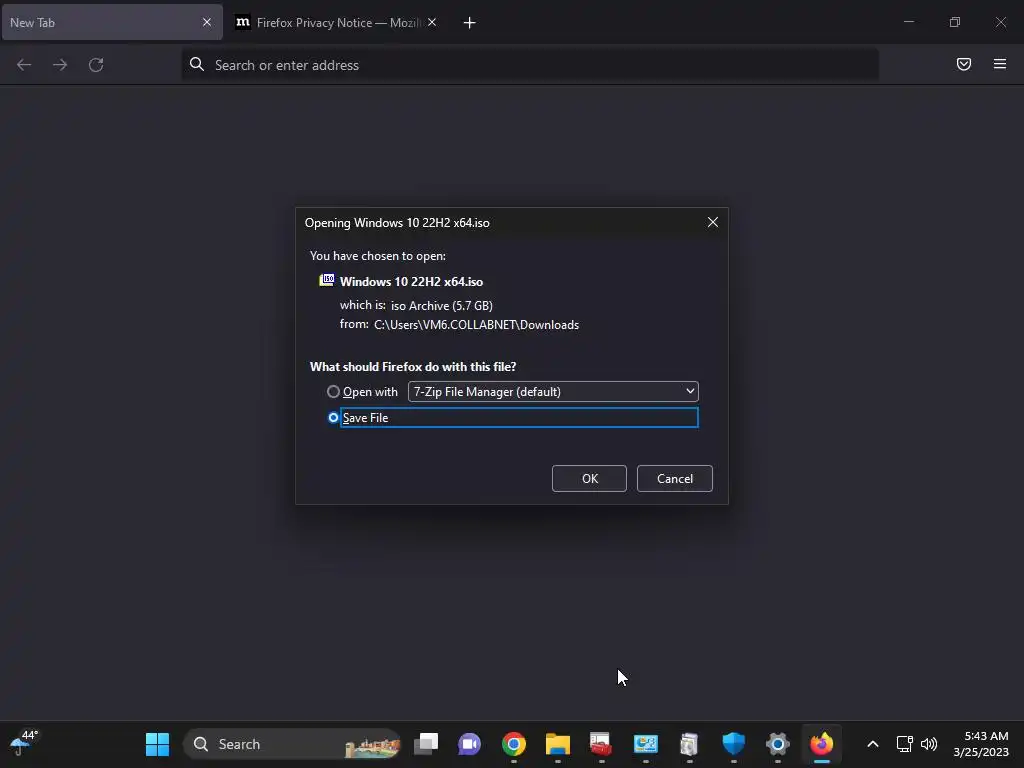The height and width of the screenshot is (768, 1024).
Task: Click the Downloads path text in dialog
Action: click(x=477, y=325)
